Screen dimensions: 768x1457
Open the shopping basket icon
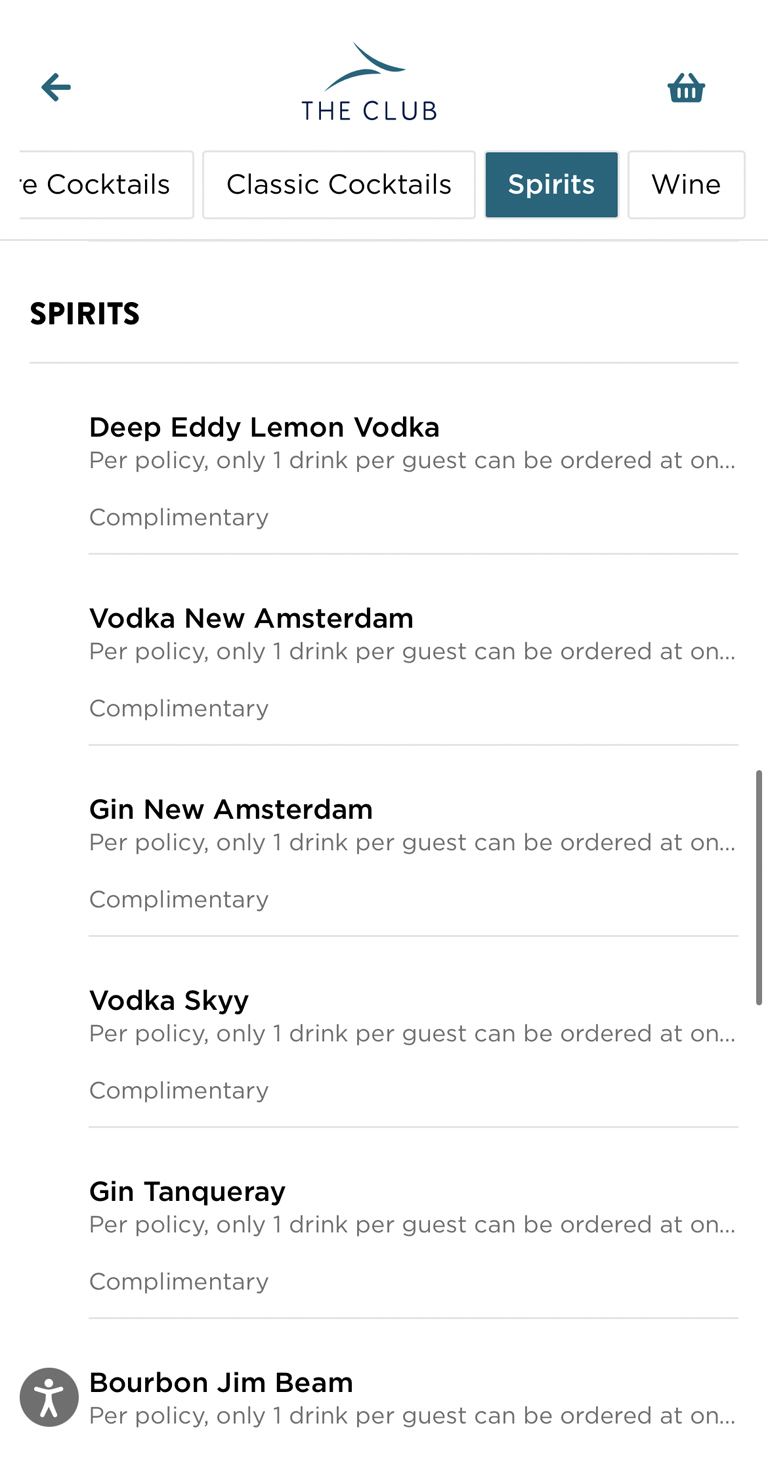(686, 88)
